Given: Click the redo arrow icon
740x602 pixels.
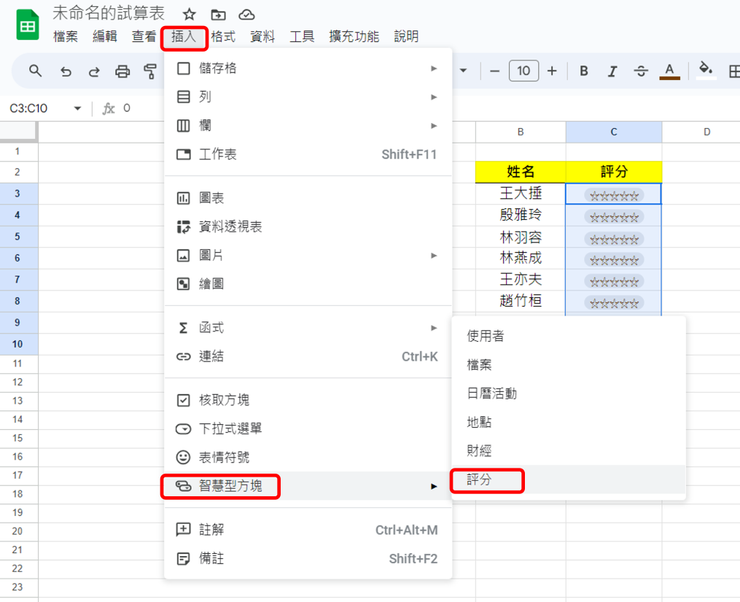Looking at the screenshot, I should click(94, 72).
